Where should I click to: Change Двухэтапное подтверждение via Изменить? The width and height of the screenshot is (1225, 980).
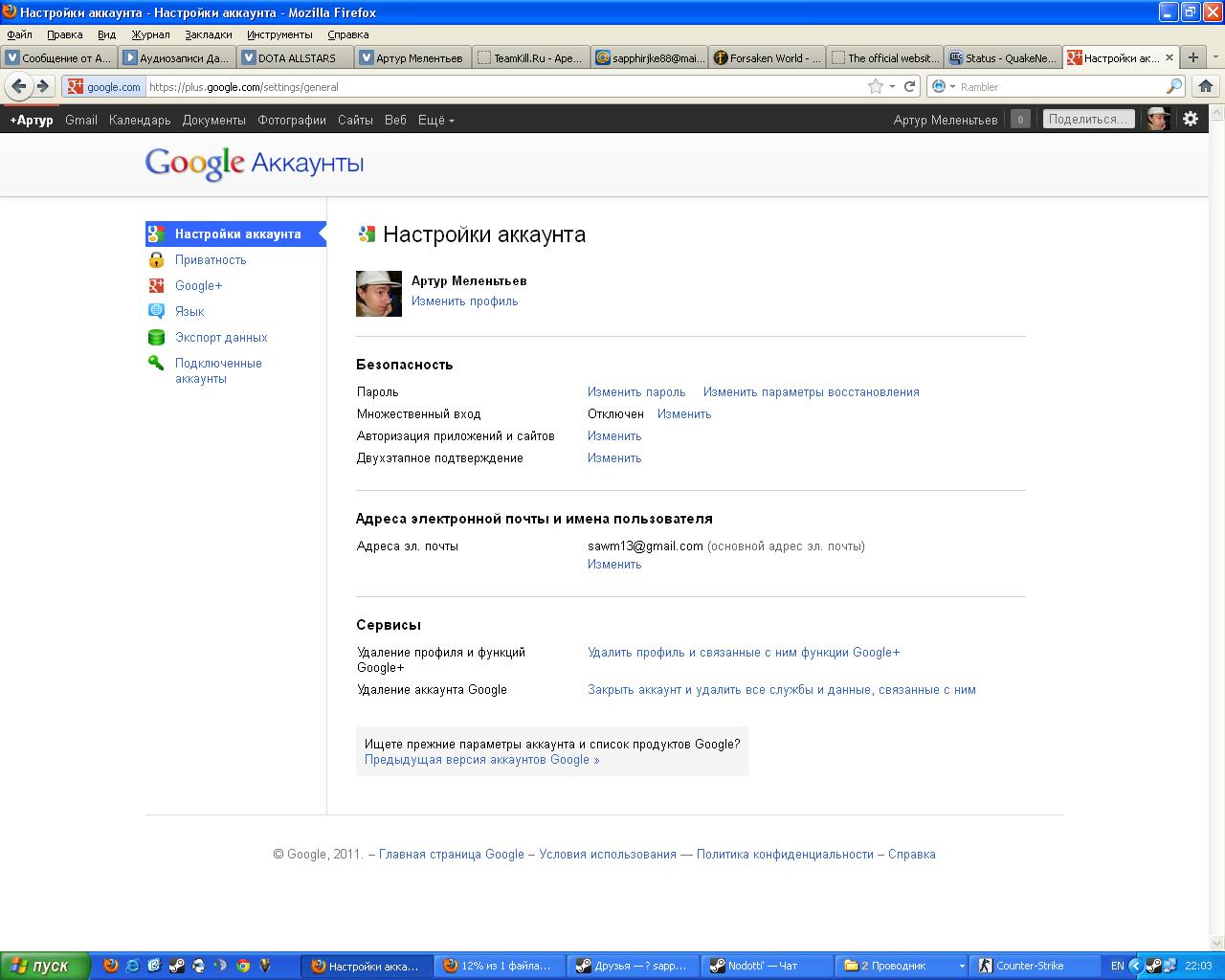click(614, 457)
